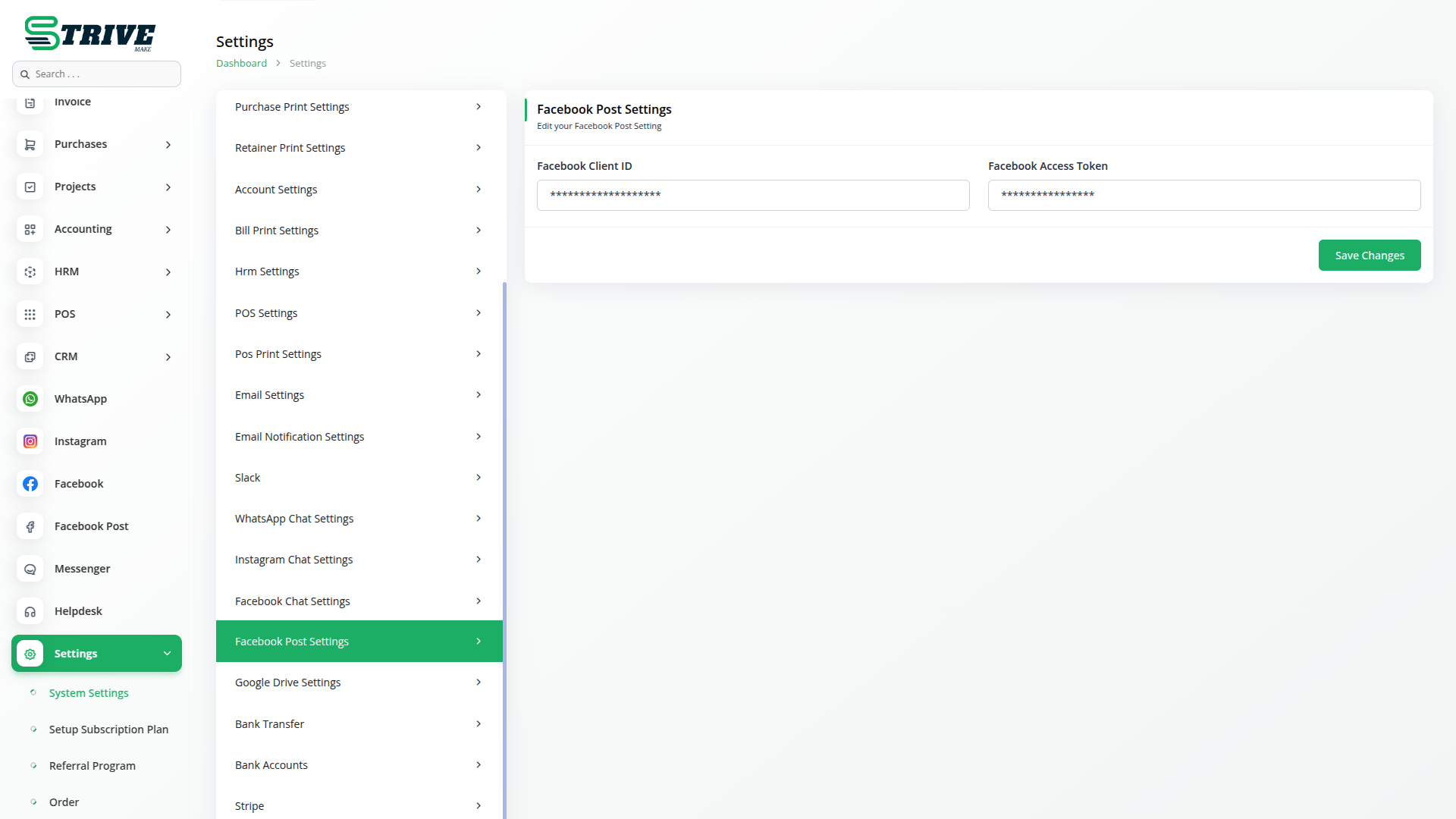Image resolution: width=1456 pixels, height=819 pixels.
Task: Click the WhatsApp icon in sidebar
Action: pos(30,399)
